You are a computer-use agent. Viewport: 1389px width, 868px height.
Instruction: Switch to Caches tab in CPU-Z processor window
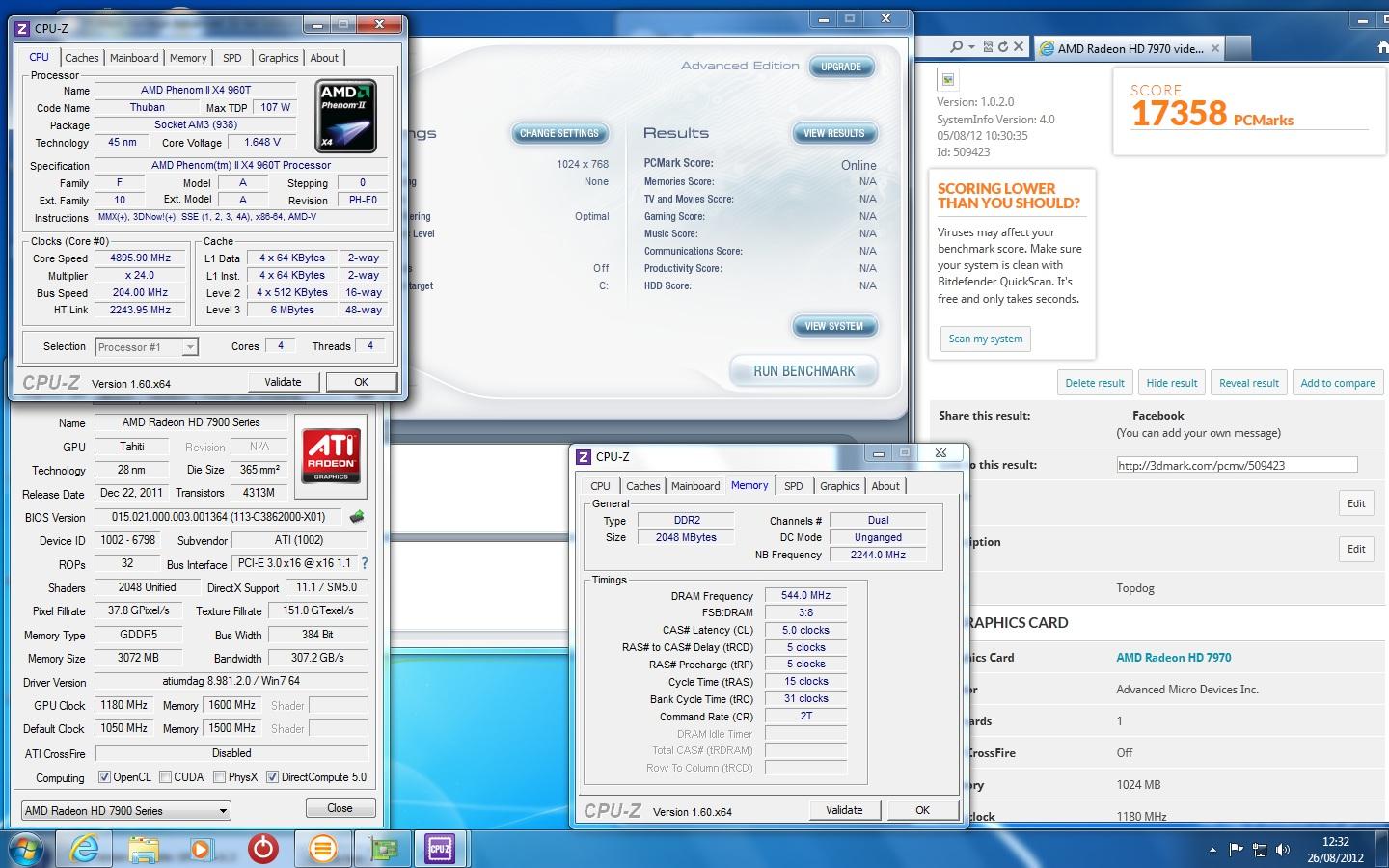coord(82,58)
